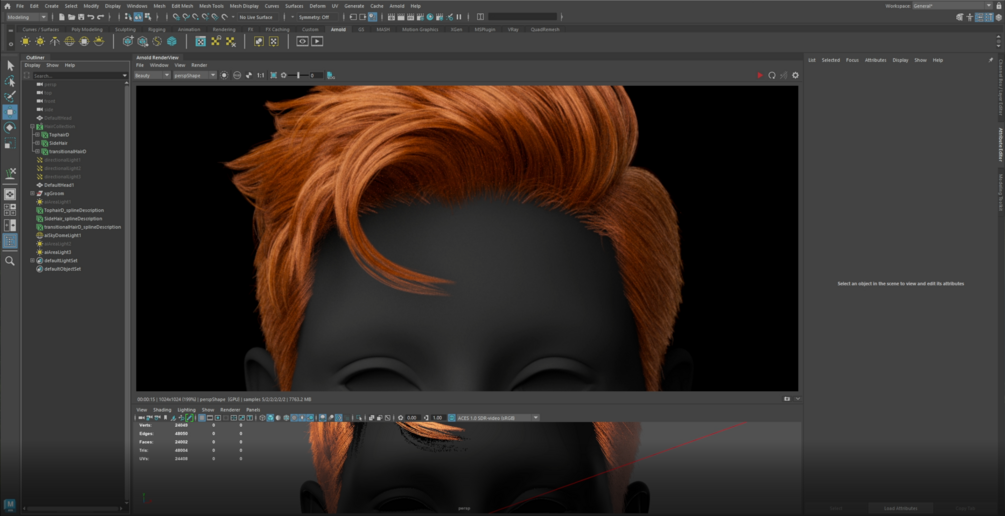The height and width of the screenshot is (516, 1005).
Task: Click the blue cube Arnold volume shelf icon
Action: [x=172, y=41]
